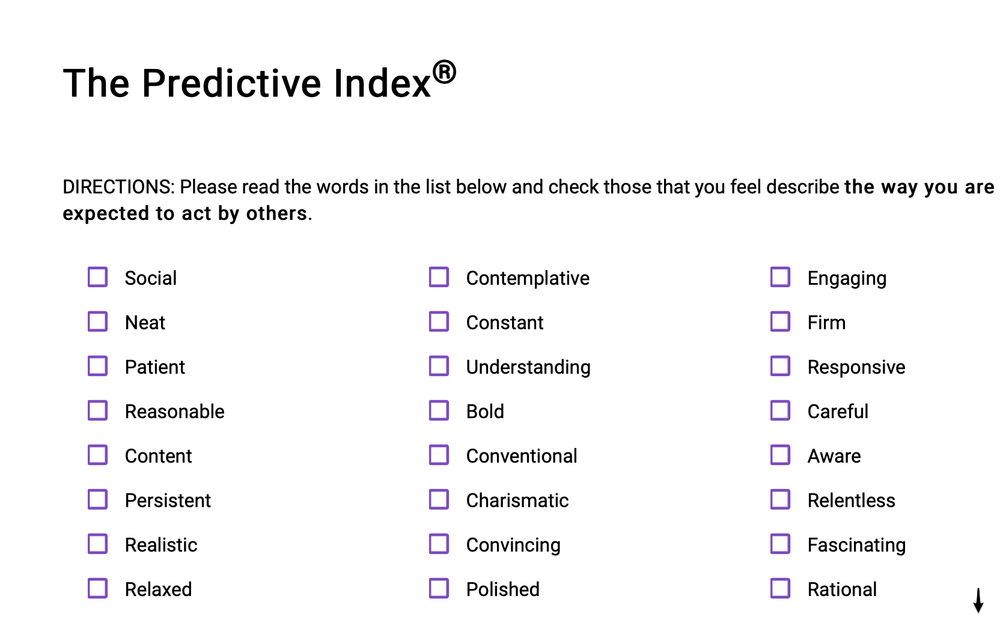Tick the Polished checkbox
The width and height of the screenshot is (1000, 620).
point(439,588)
